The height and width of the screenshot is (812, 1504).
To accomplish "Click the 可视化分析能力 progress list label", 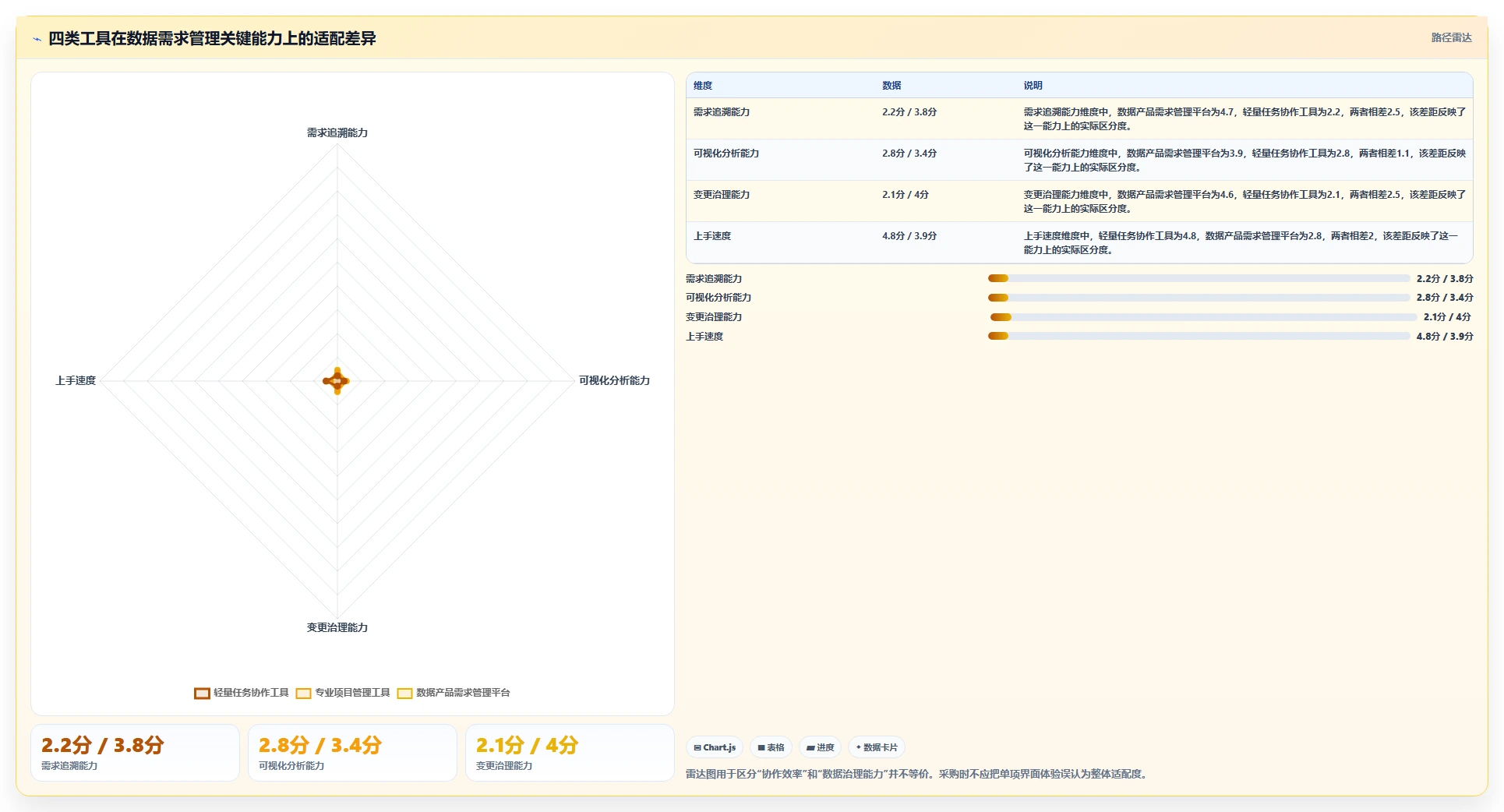I will point(718,298).
